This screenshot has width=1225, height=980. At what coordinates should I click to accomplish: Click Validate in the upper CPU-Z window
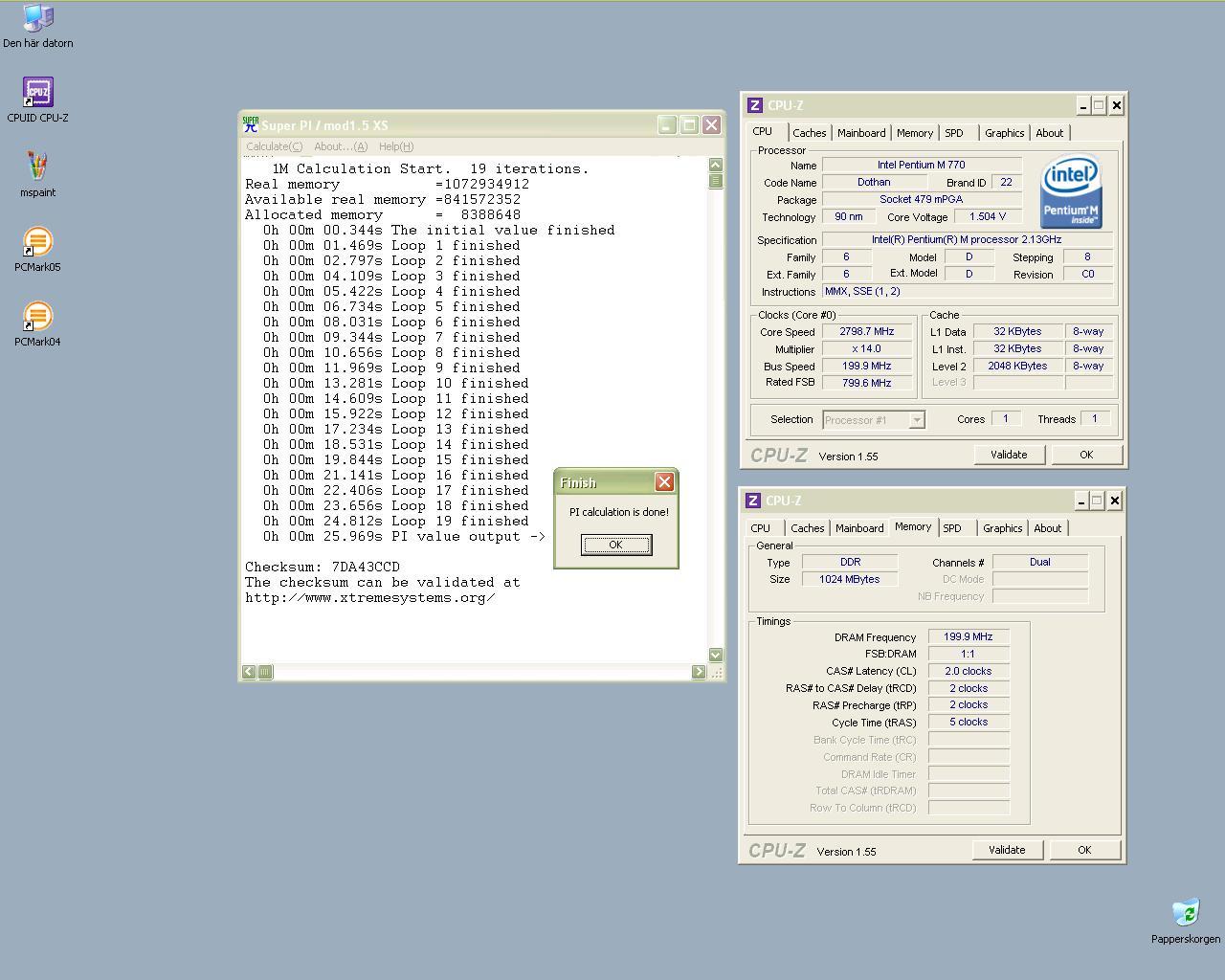[x=1009, y=455]
